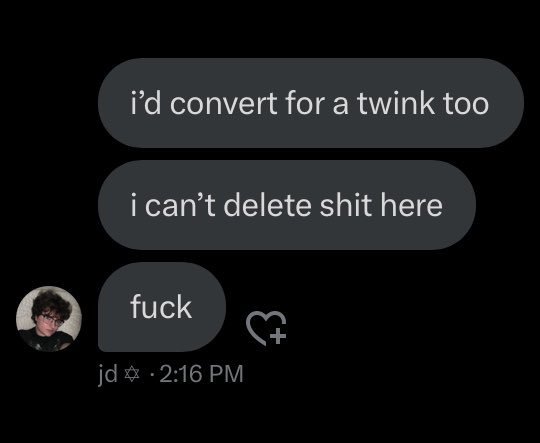Open the profile of sender "jd"

pos(107,374)
